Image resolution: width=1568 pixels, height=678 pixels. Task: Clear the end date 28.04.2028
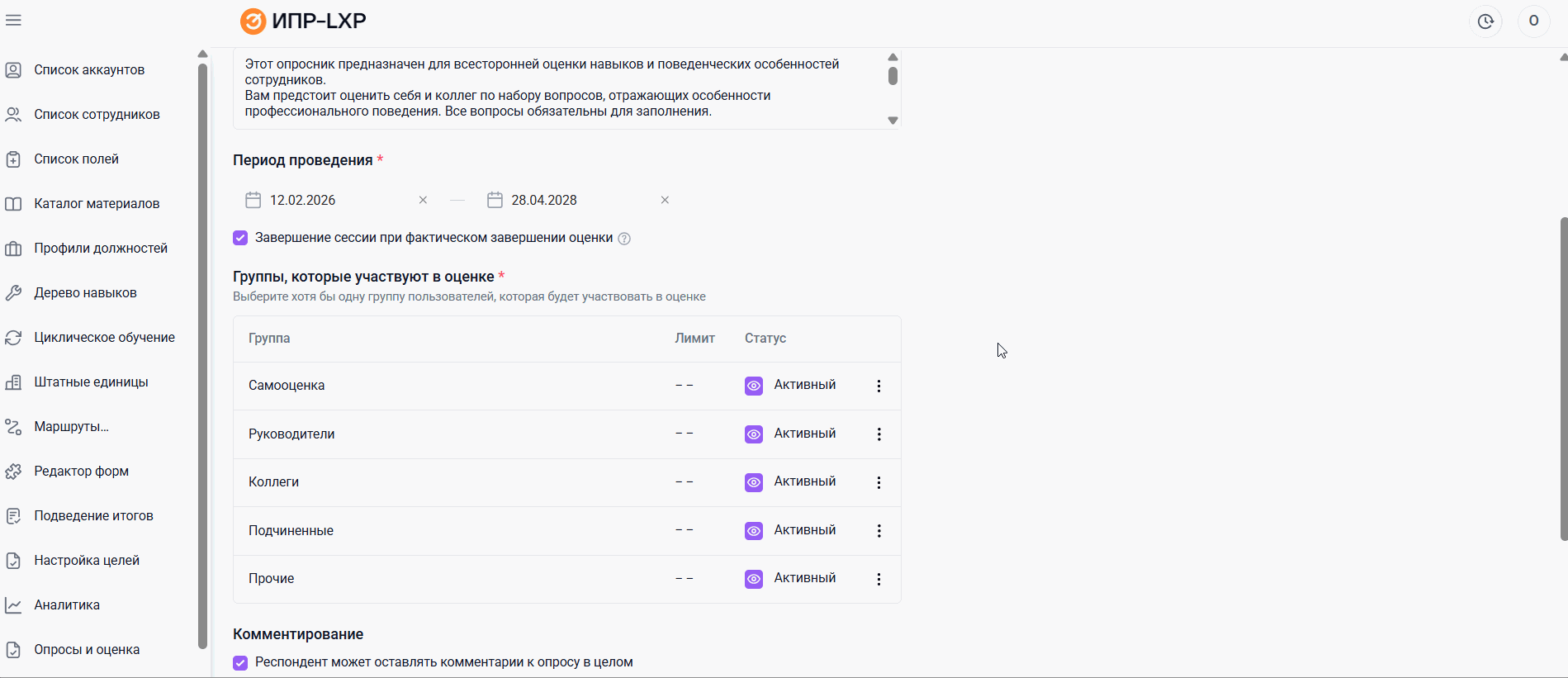click(x=665, y=200)
